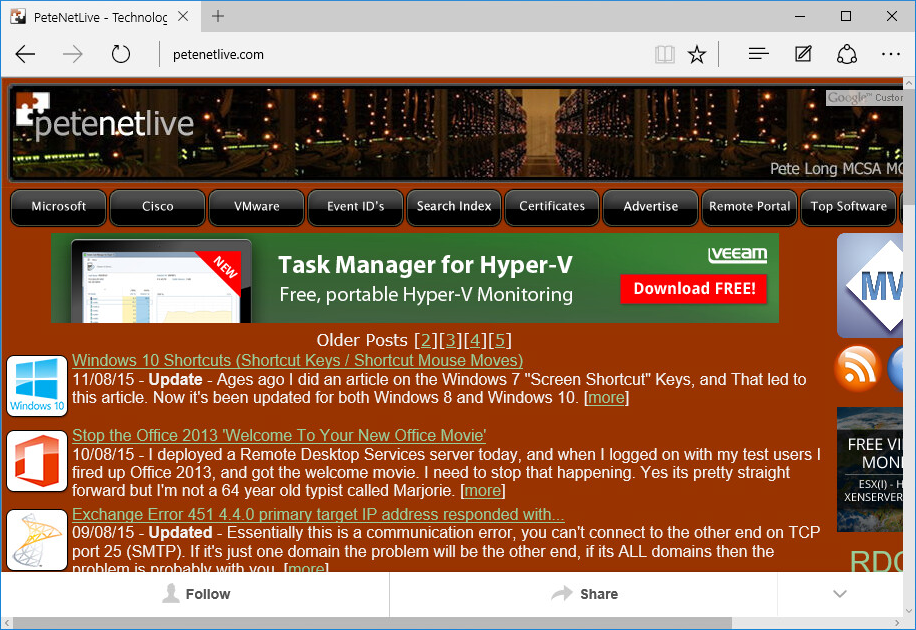The height and width of the screenshot is (630, 916).
Task: Open 'Stop the Office 2013 Welcome Movie' link
Action: [x=279, y=435]
